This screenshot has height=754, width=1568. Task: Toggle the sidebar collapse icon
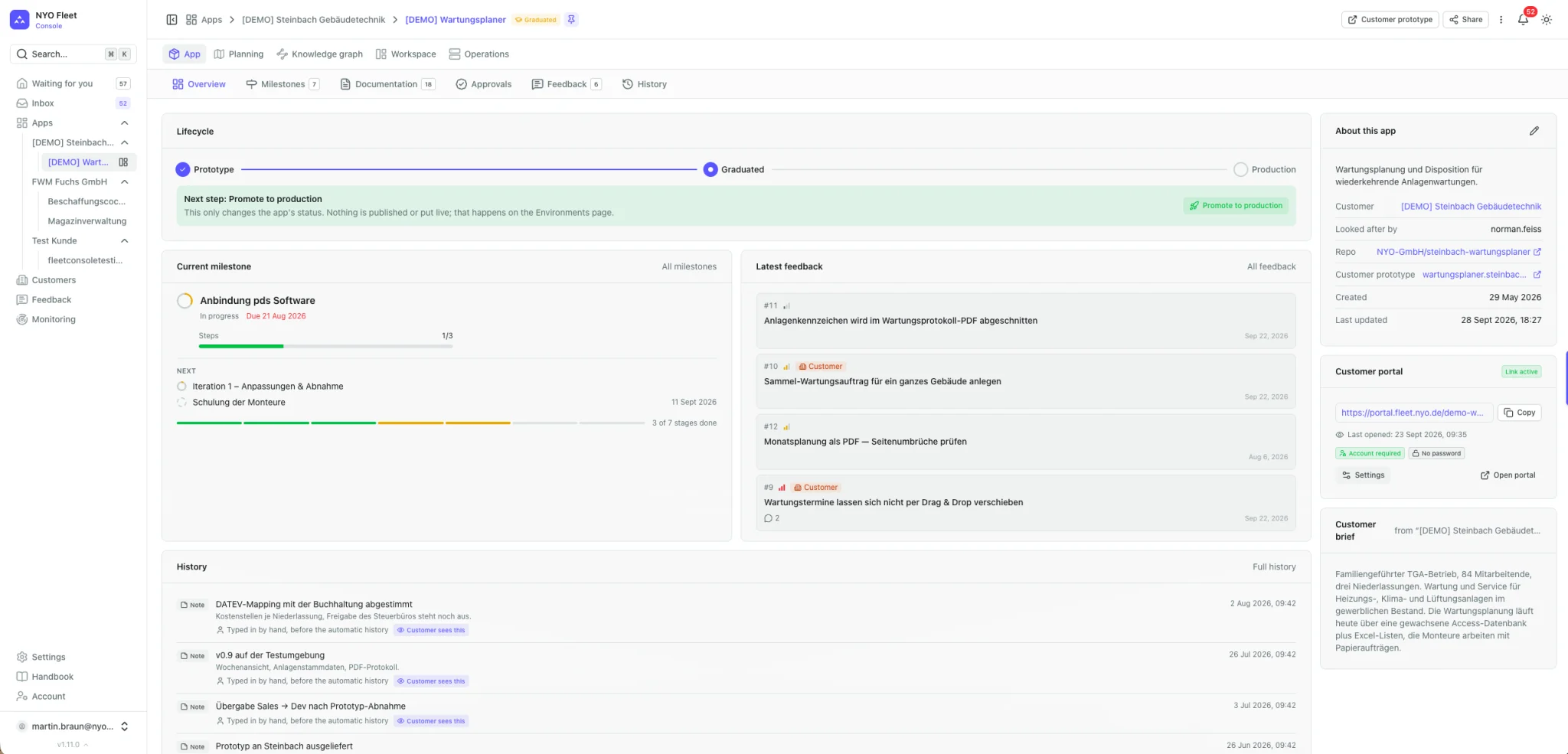(171, 20)
